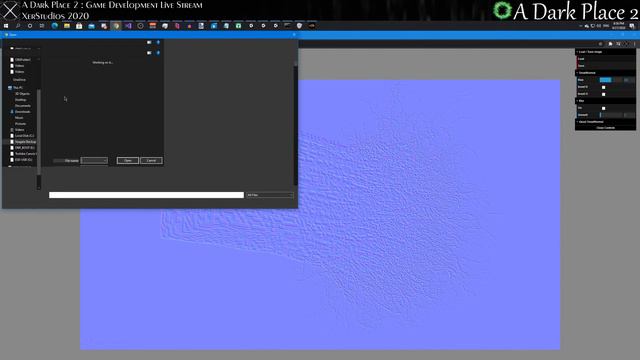Launch Microsoft Edge from the taskbar
640x360 pixels.
pos(55,26)
